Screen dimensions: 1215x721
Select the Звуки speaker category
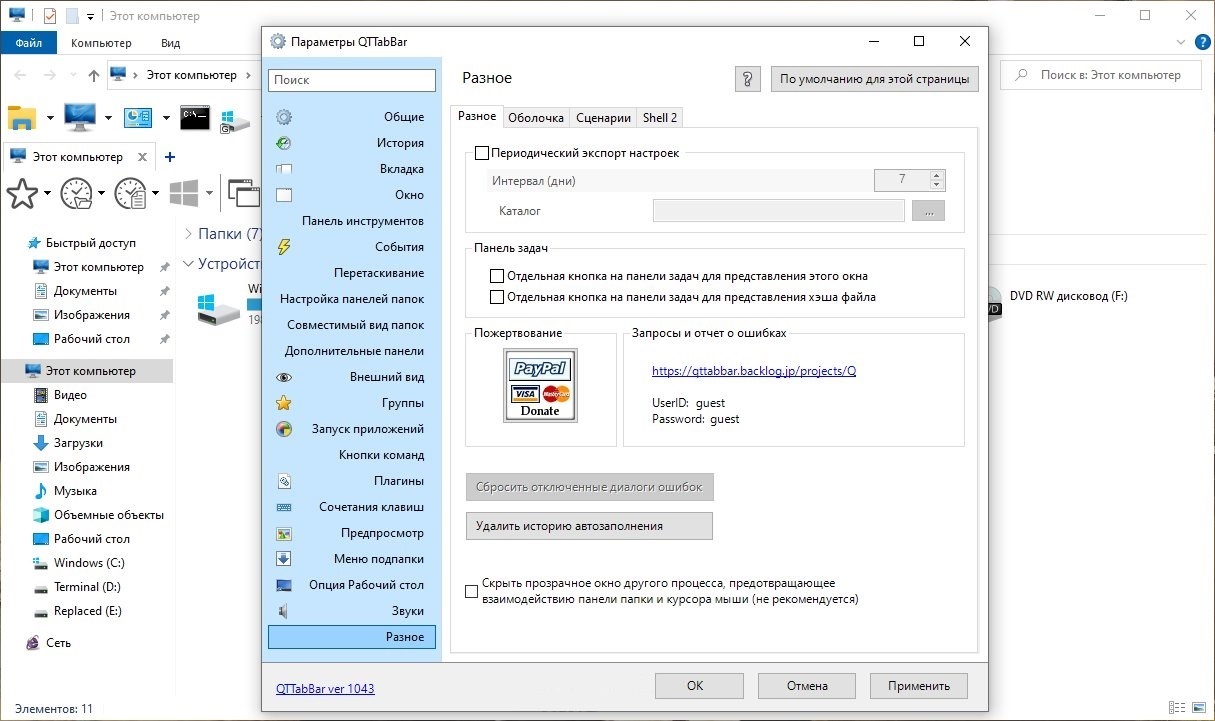tap(352, 611)
